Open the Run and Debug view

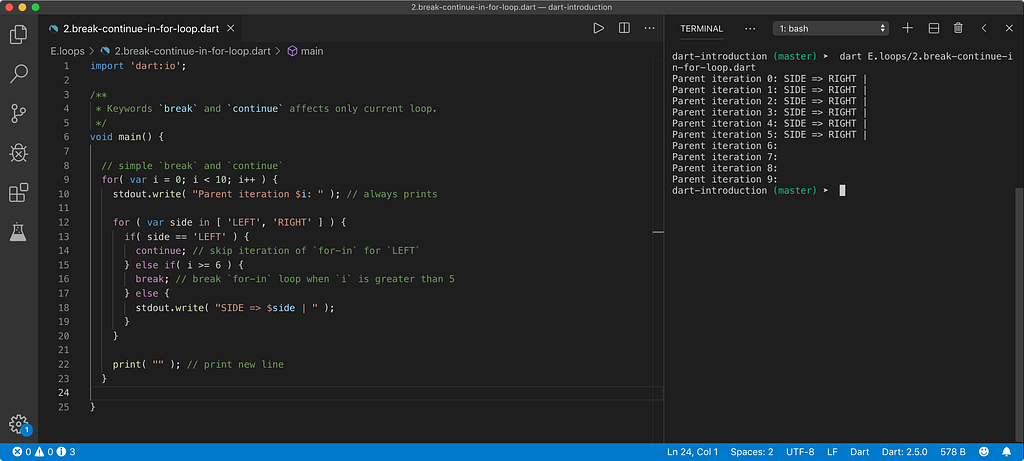click(18, 153)
